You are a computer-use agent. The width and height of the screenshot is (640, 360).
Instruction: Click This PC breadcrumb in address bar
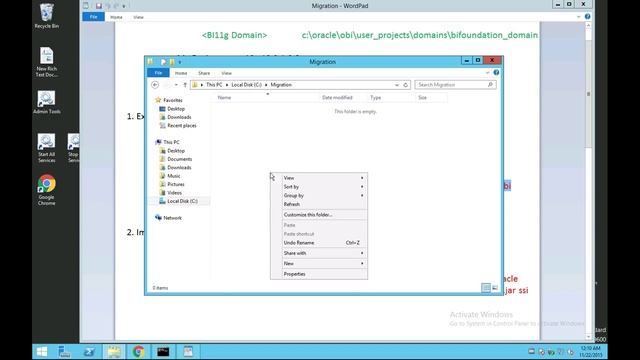coord(214,85)
